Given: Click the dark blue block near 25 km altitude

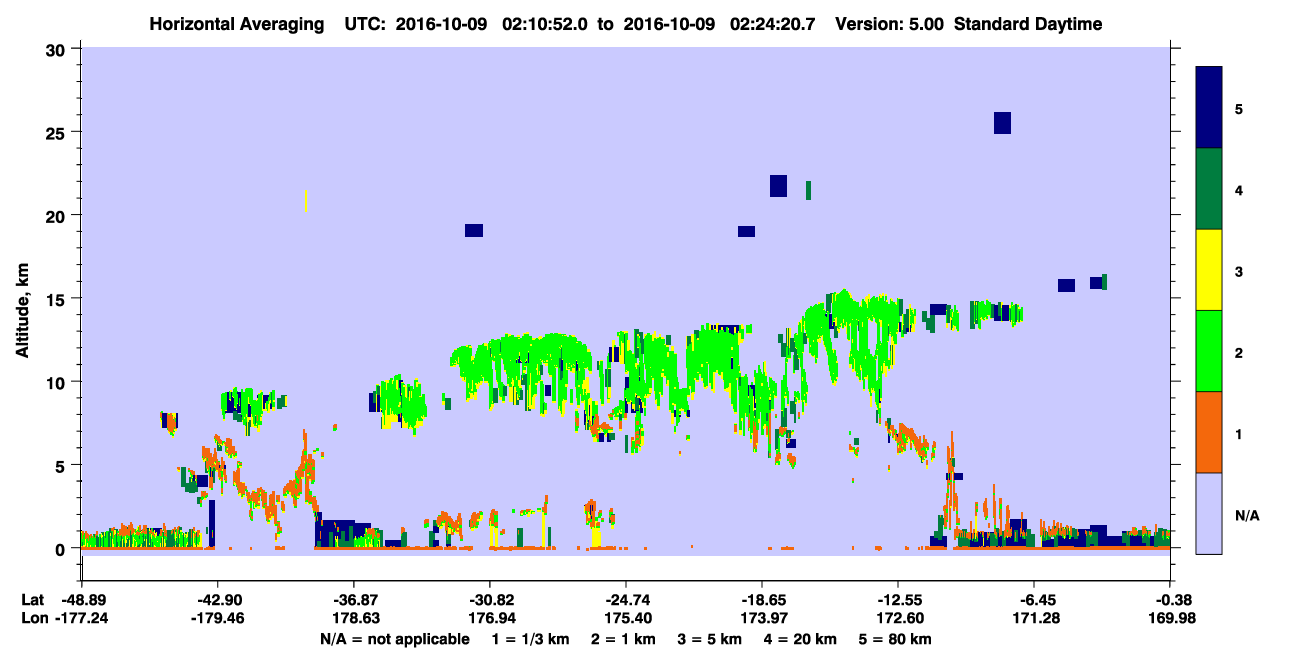Looking at the screenshot, I should [1002, 122].
